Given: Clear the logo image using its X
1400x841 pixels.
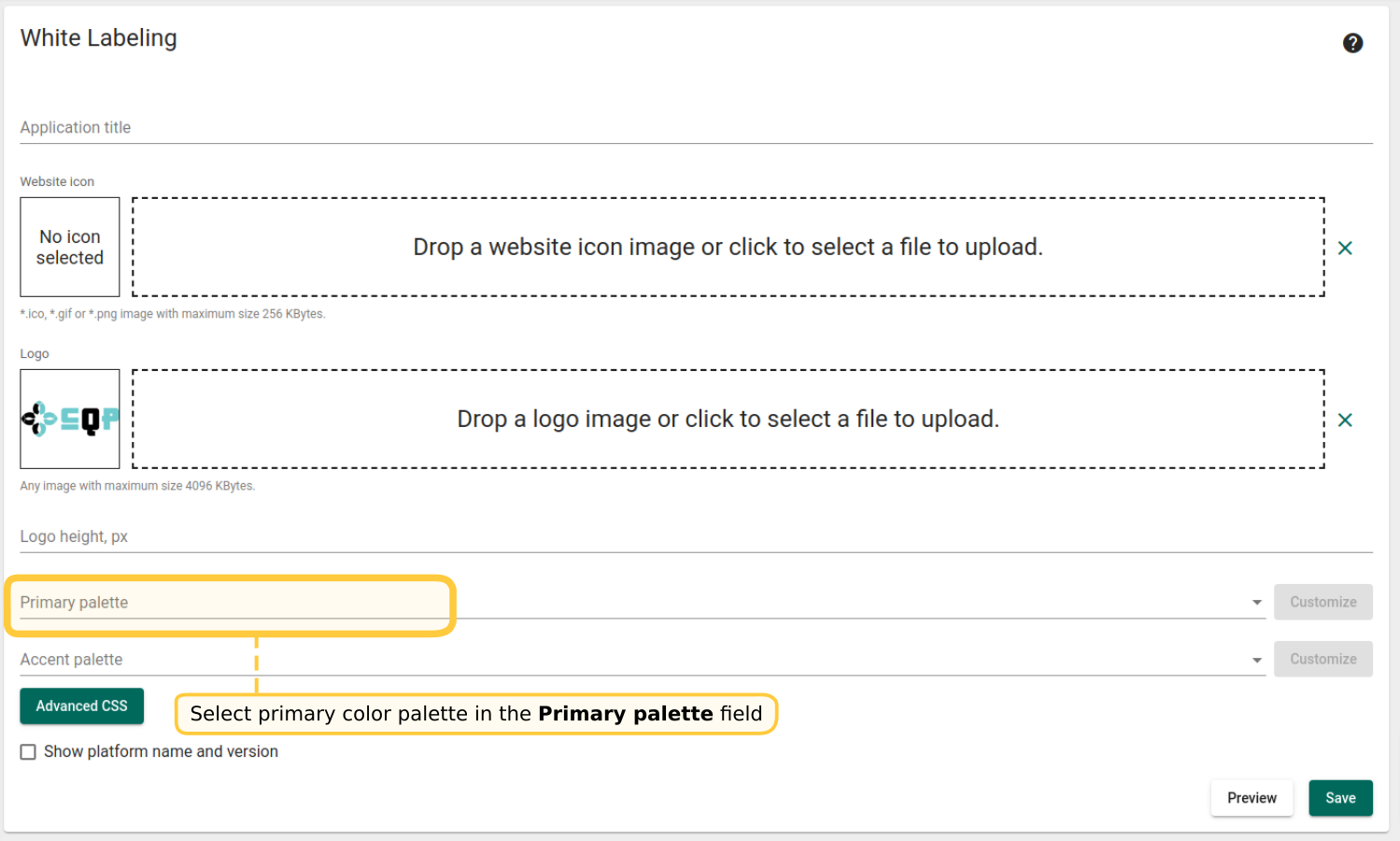Looking at the screenshot, I should [x=1345, y=420].
